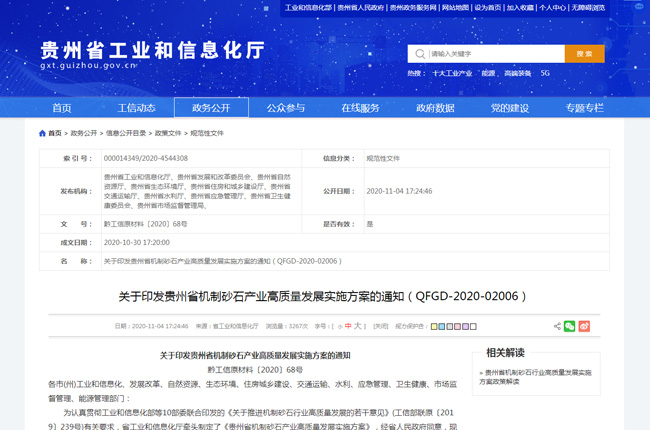This screenshot has width=650, height=430.
Task: Click the orange 搜索 button
Action: (x=584, y=54)
